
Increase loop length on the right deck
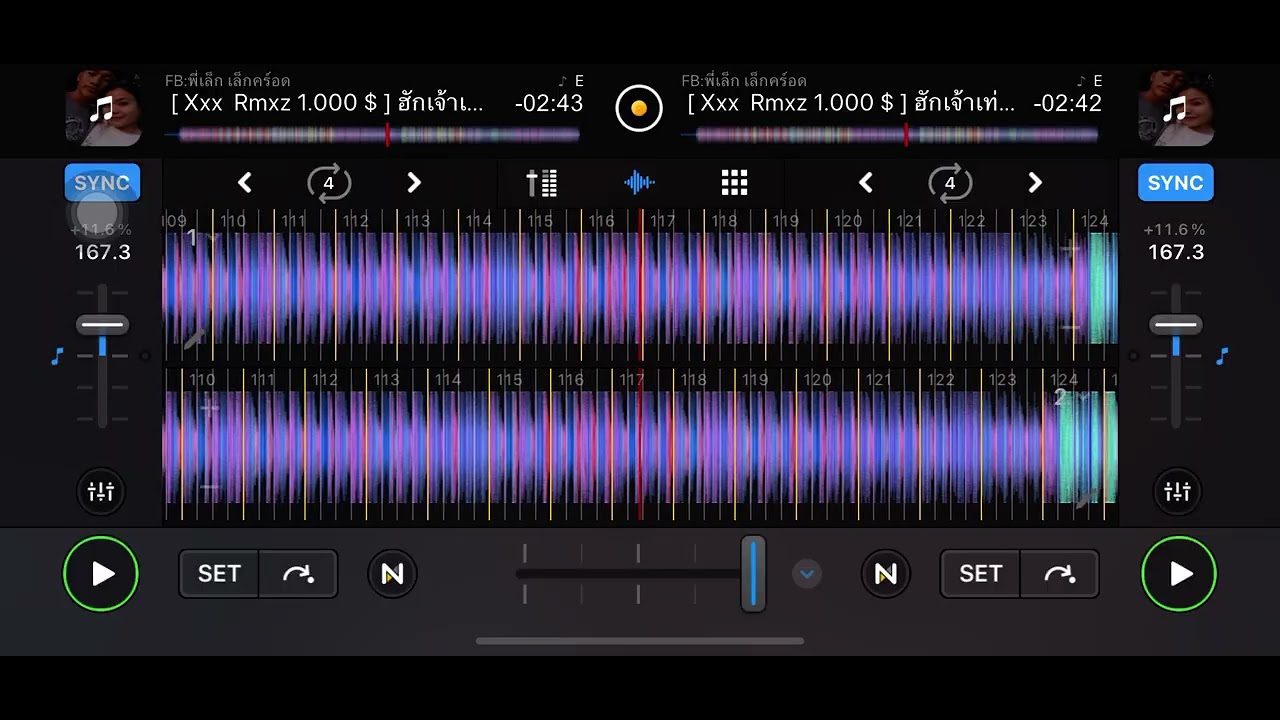1035,183
